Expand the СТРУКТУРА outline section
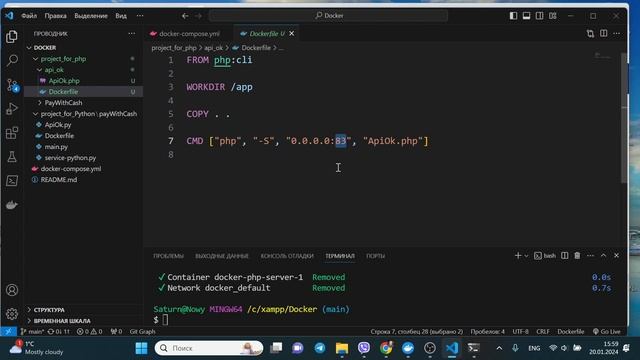Viewport: 640px width, 360px height. coord(29,310)
